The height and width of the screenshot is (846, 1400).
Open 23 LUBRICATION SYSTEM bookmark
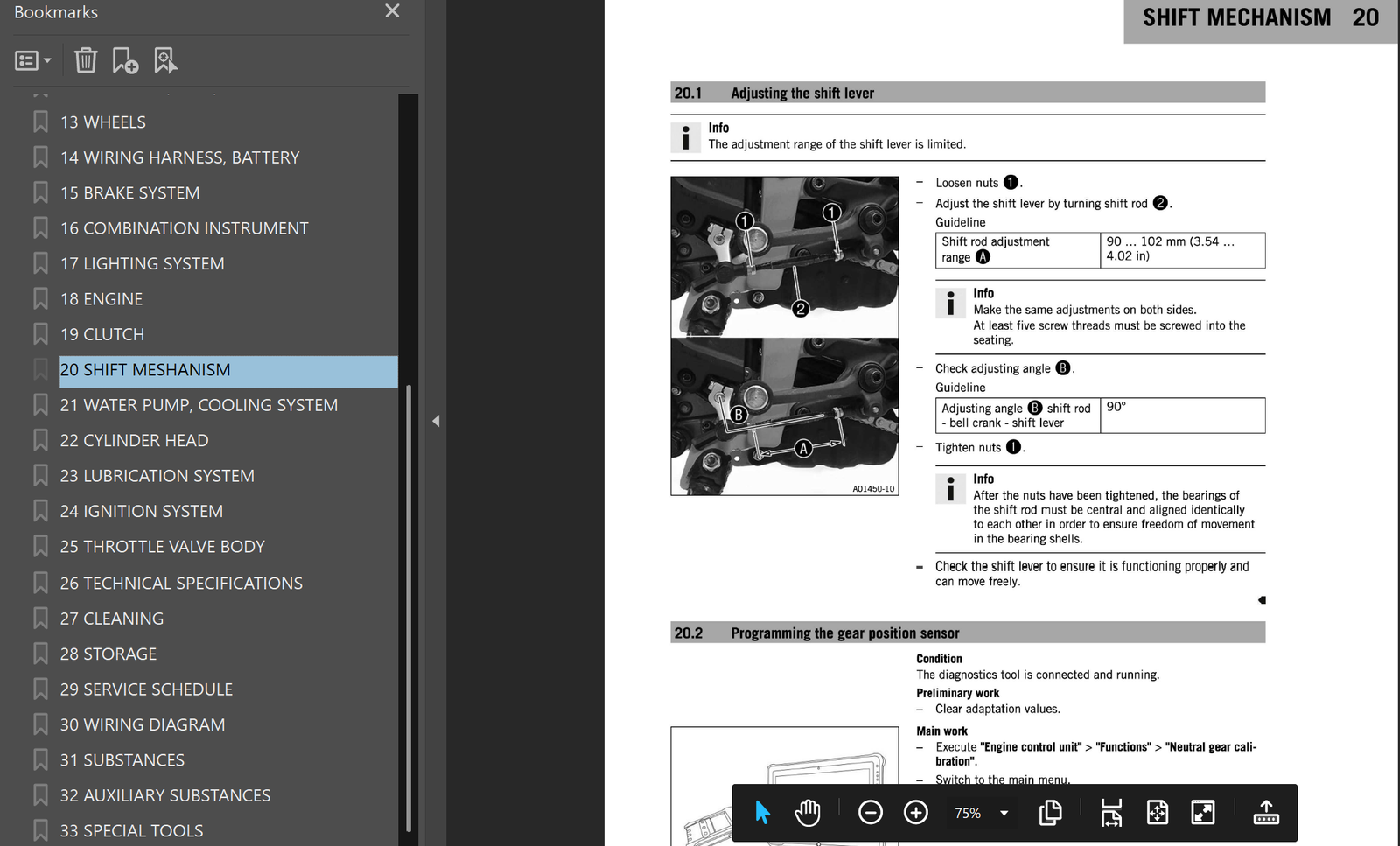pyautogui.click(x=157, y=476)
